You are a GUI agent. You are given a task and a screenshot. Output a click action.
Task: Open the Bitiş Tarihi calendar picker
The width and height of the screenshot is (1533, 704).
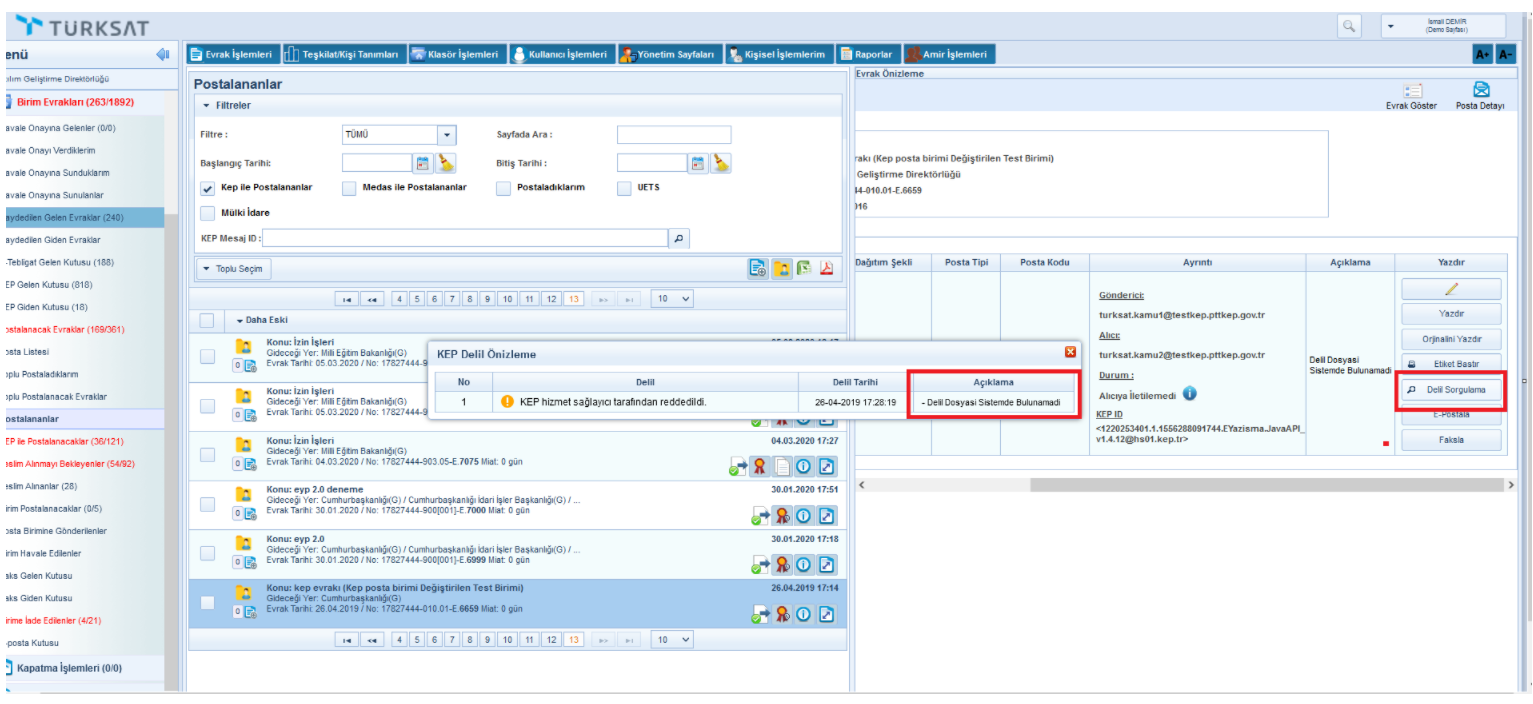tap(698, 163)
